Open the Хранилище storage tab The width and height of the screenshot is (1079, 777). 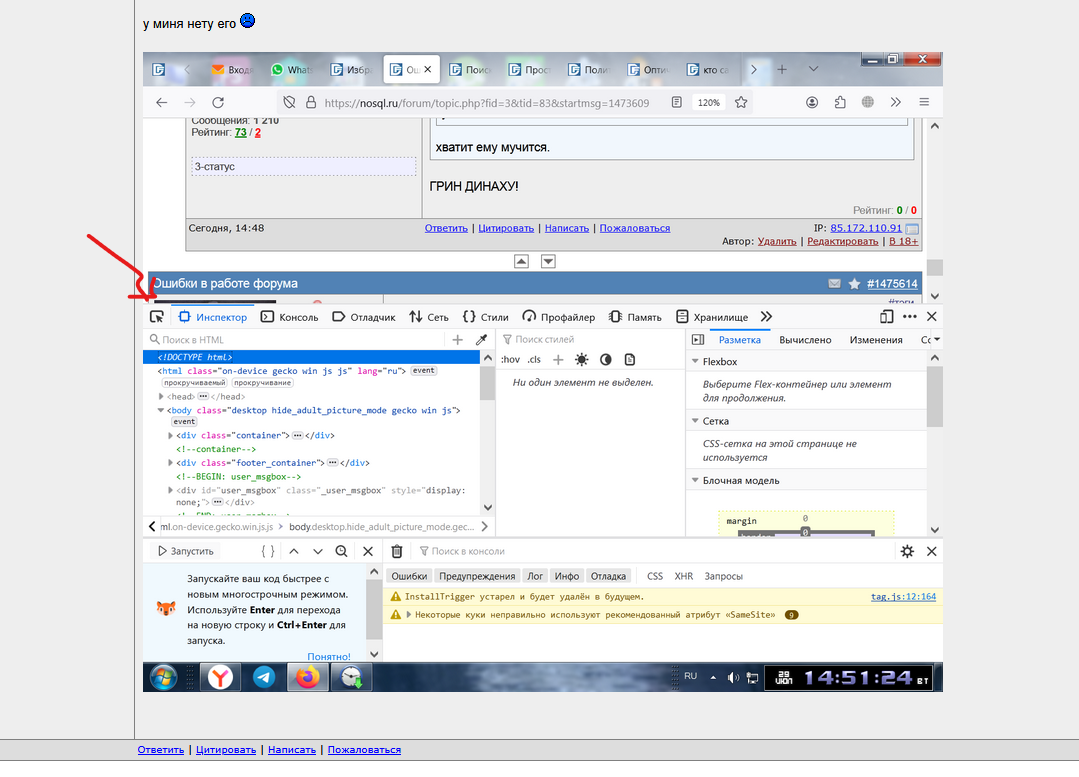pos(712,317)
